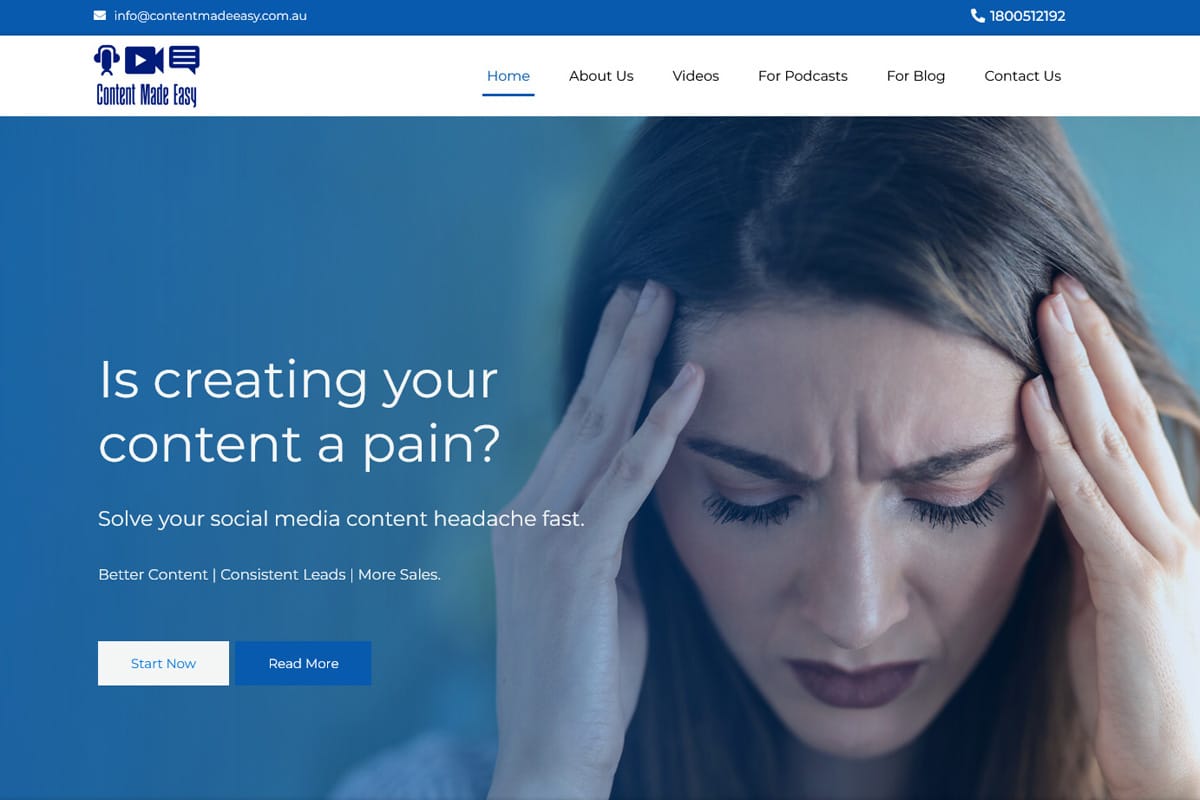
Task: Click the speech bubble logo icon
Action: point(184,60)
